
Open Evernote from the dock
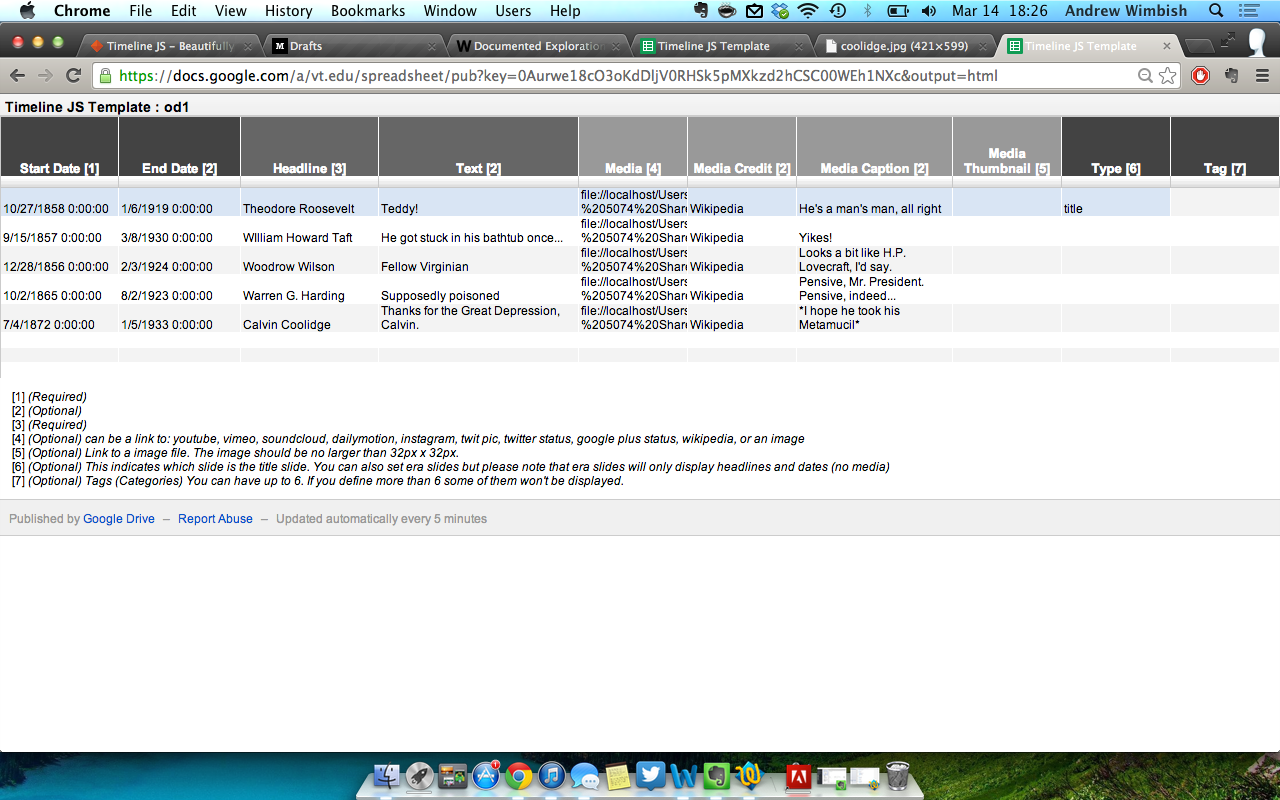[716, 775]
